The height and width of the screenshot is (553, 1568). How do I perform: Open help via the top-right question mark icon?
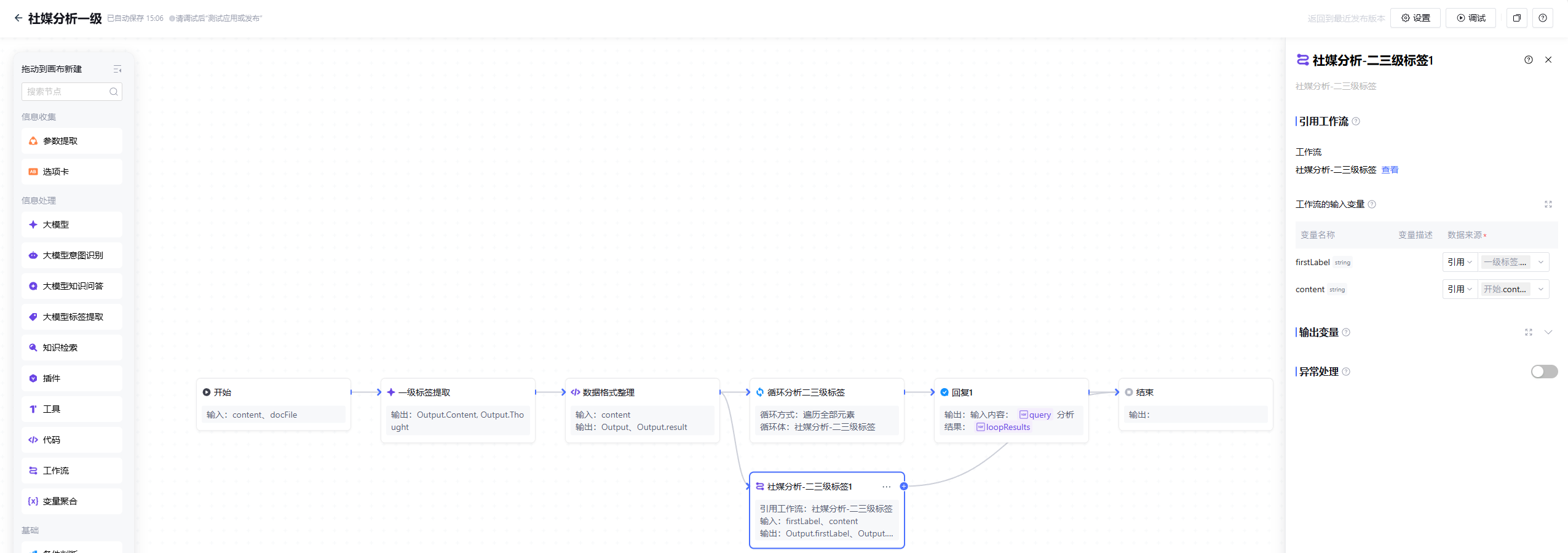click(1542, 18)
